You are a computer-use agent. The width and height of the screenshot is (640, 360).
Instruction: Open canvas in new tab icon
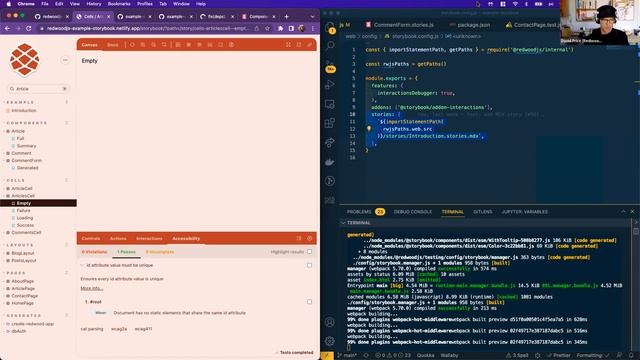[x=299, y=45]
